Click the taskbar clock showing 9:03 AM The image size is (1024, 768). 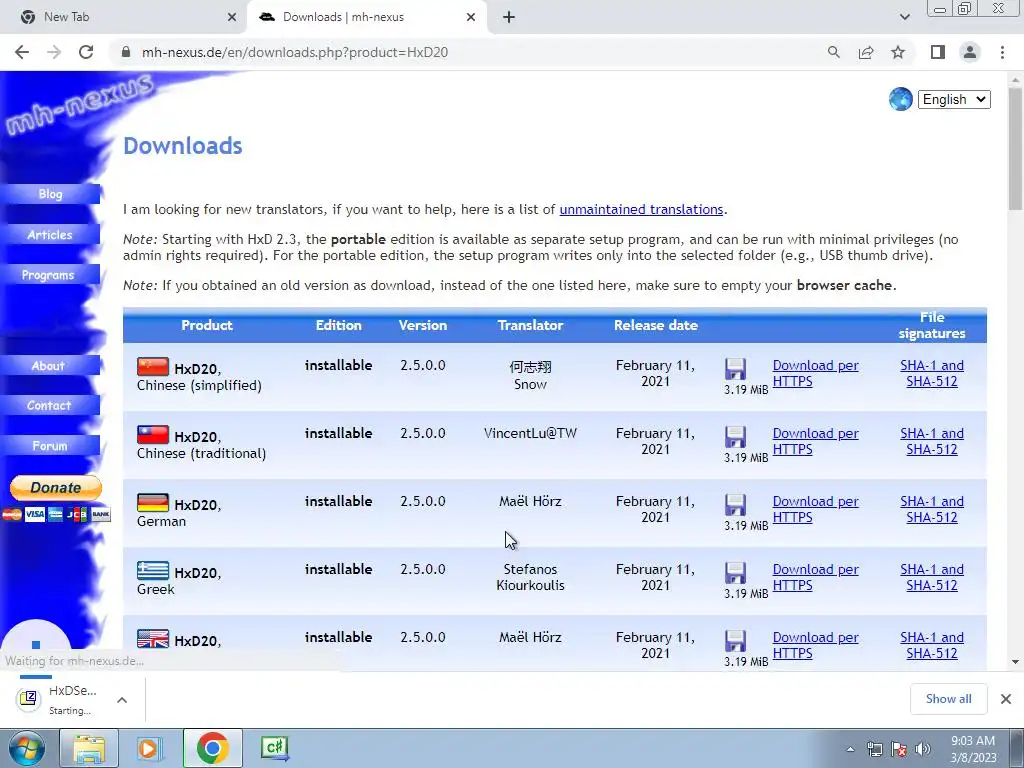[x=973, y=749]
